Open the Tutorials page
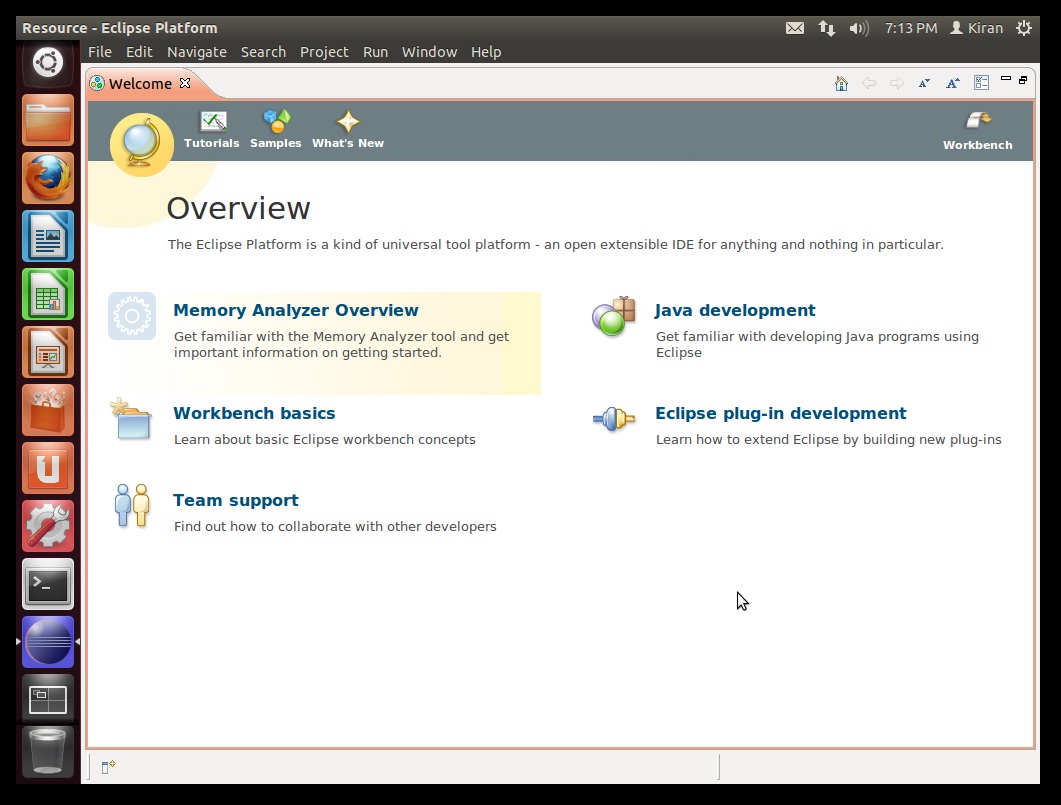Image resolution: width=1061 pixels, height=805 pixels. pyautogui.click(x=212, y=130)
